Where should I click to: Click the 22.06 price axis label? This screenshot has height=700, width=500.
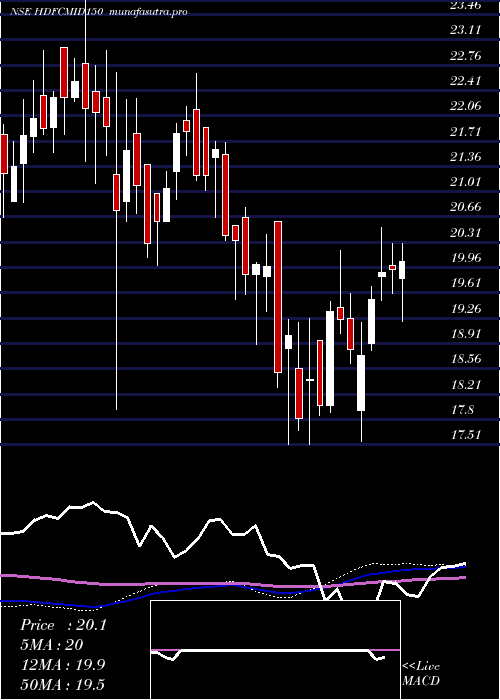(466, 106)
